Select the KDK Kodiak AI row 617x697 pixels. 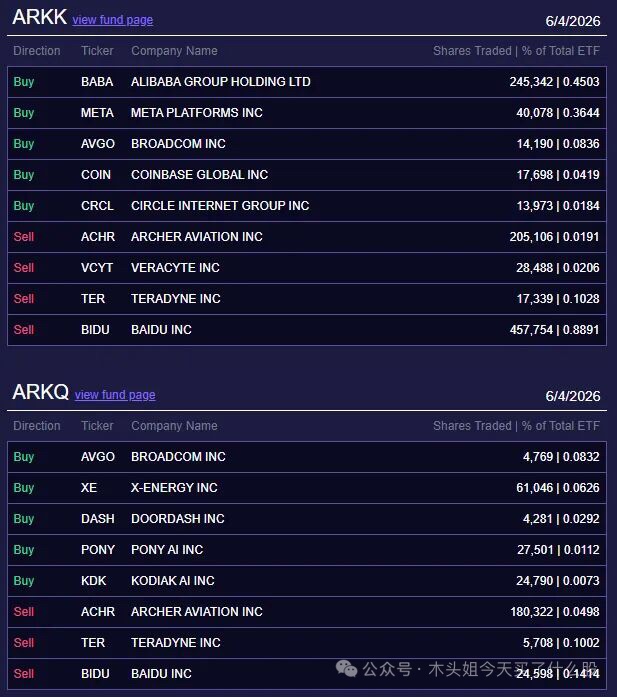pos(307,581)
